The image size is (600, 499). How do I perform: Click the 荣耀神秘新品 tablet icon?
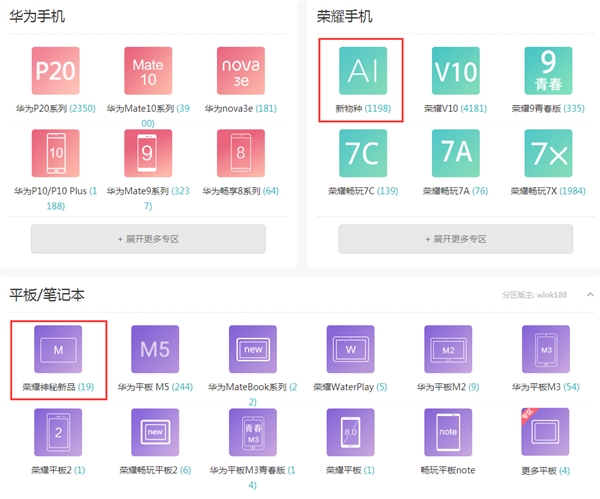[x=58, y=349]
